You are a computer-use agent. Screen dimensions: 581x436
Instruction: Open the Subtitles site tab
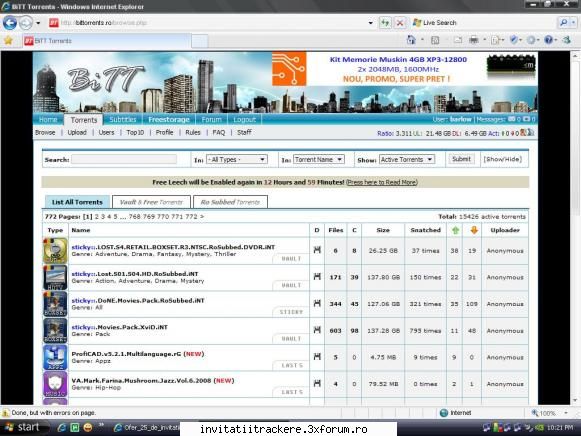tap(123, 120)
